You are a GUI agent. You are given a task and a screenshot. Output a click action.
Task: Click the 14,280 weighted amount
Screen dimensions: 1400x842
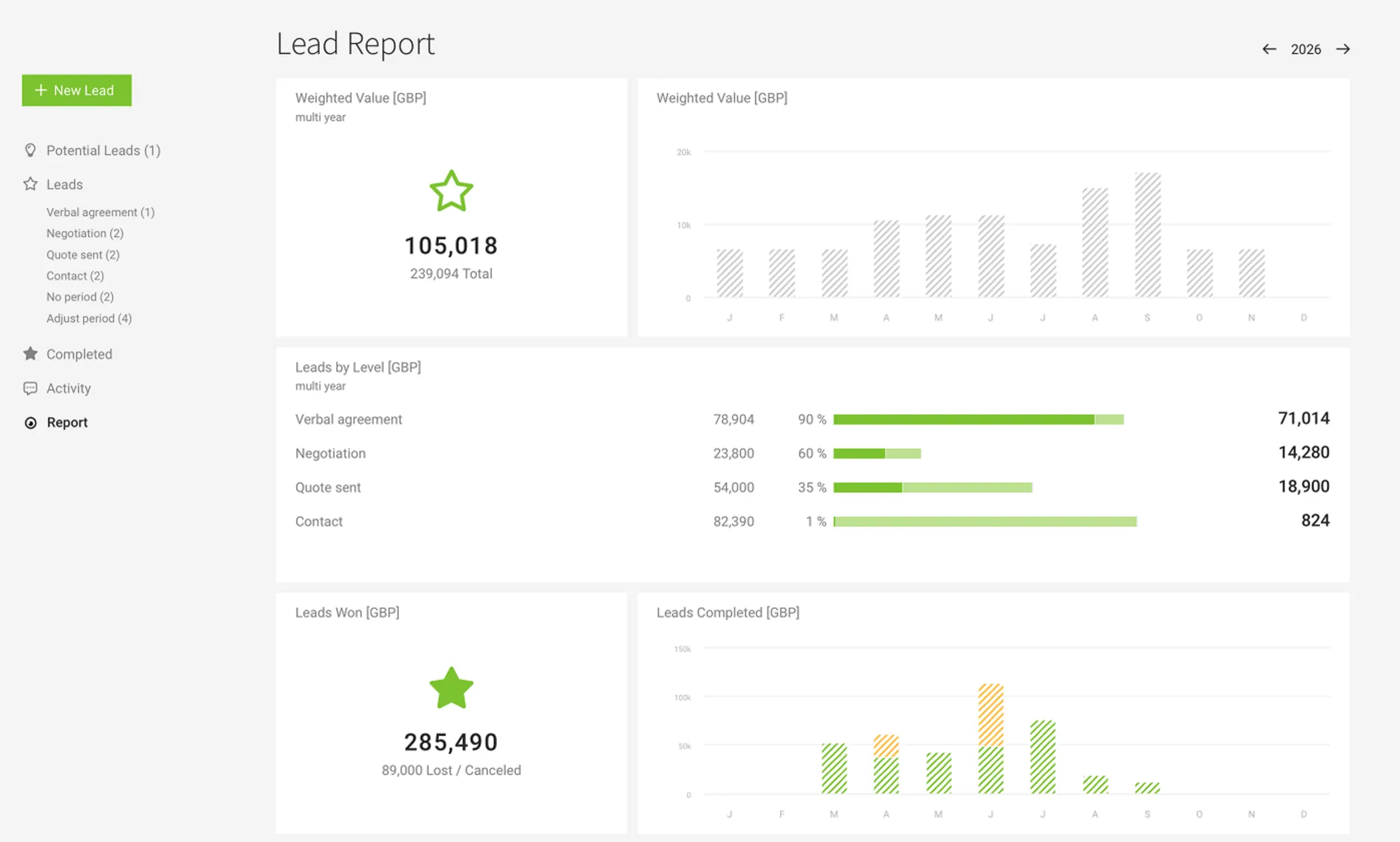tap(1304, 452)
